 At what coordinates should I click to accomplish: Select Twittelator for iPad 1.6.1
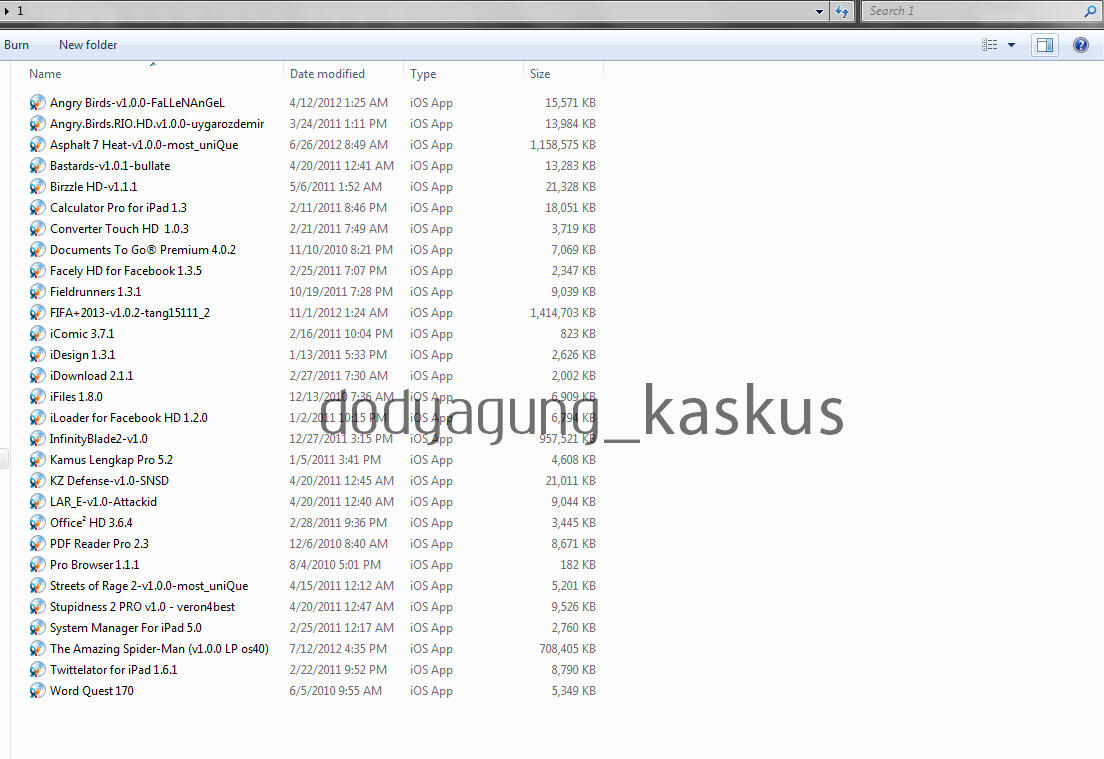pos(113,670)
